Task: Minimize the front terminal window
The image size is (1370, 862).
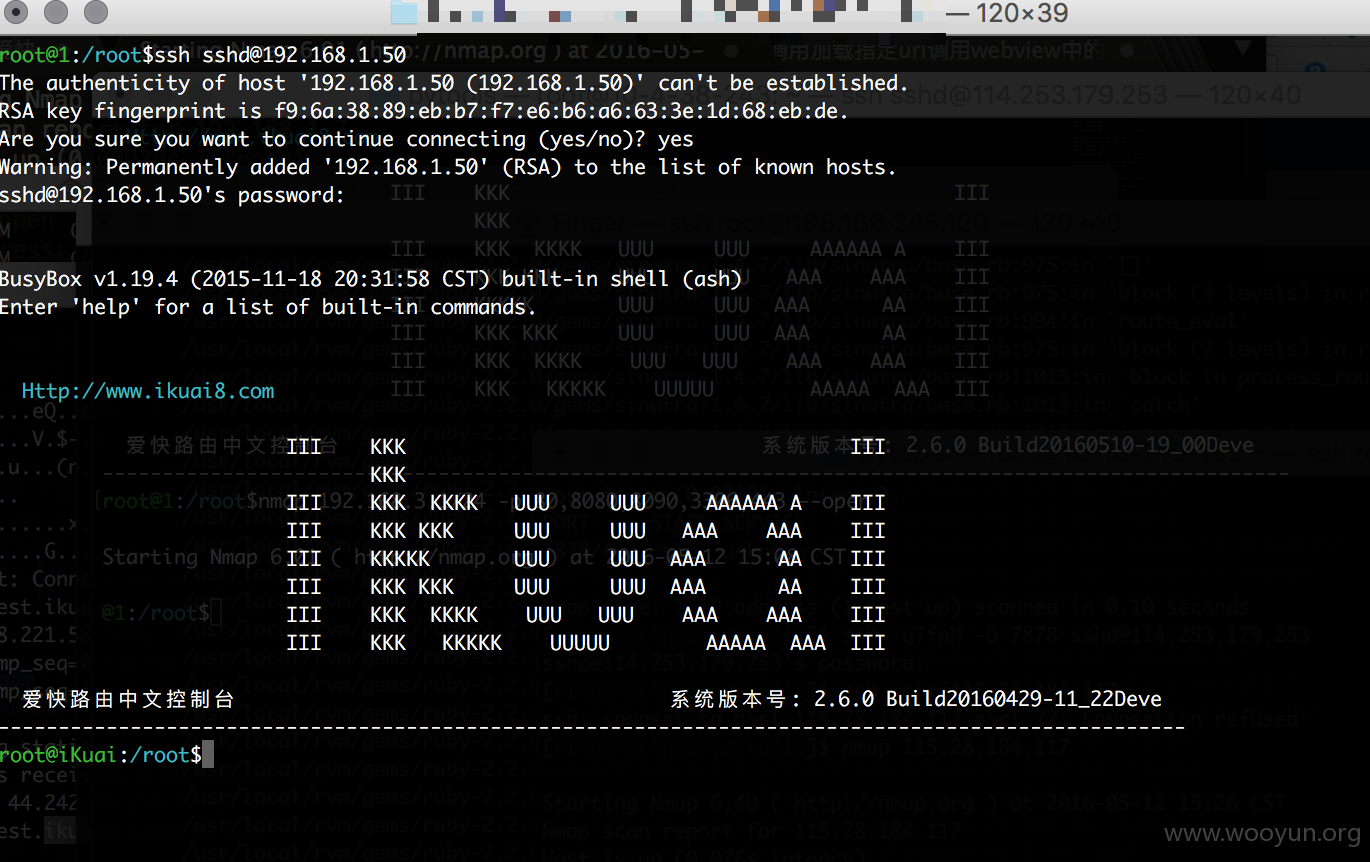Action: tap(56, 12)
